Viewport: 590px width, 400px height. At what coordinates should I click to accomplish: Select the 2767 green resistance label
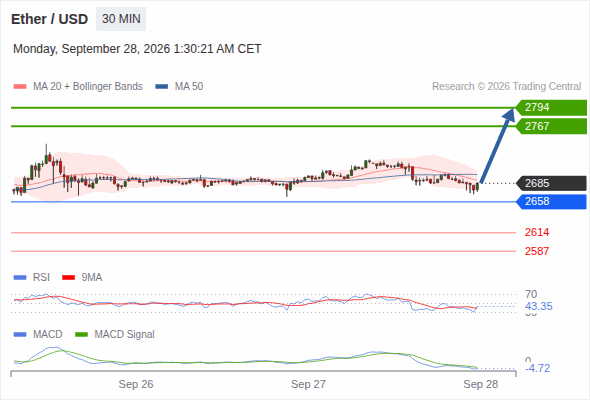click(551, 126)
